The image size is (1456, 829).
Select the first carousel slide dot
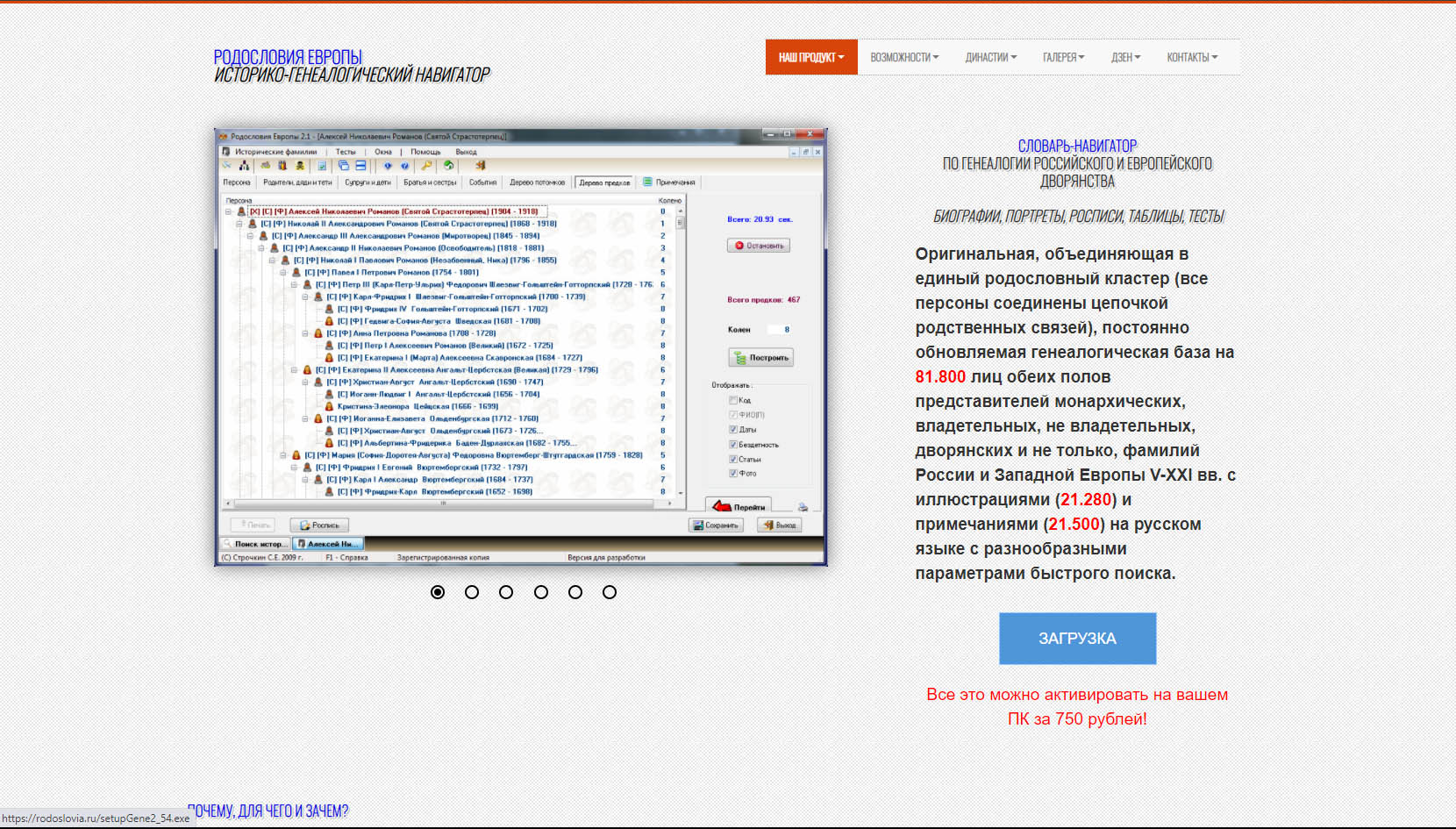point(438,592)
